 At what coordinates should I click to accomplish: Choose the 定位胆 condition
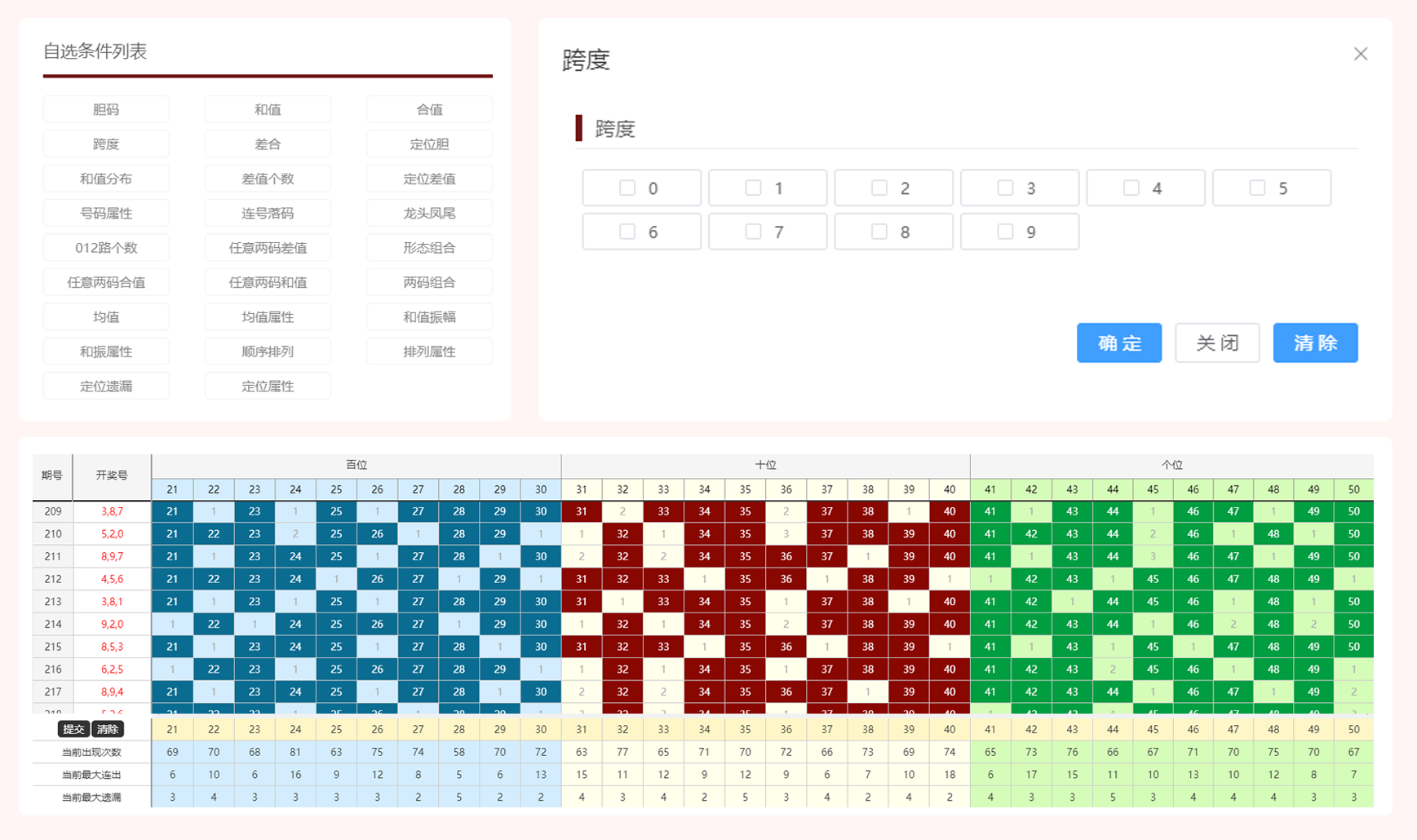[429, 144]
